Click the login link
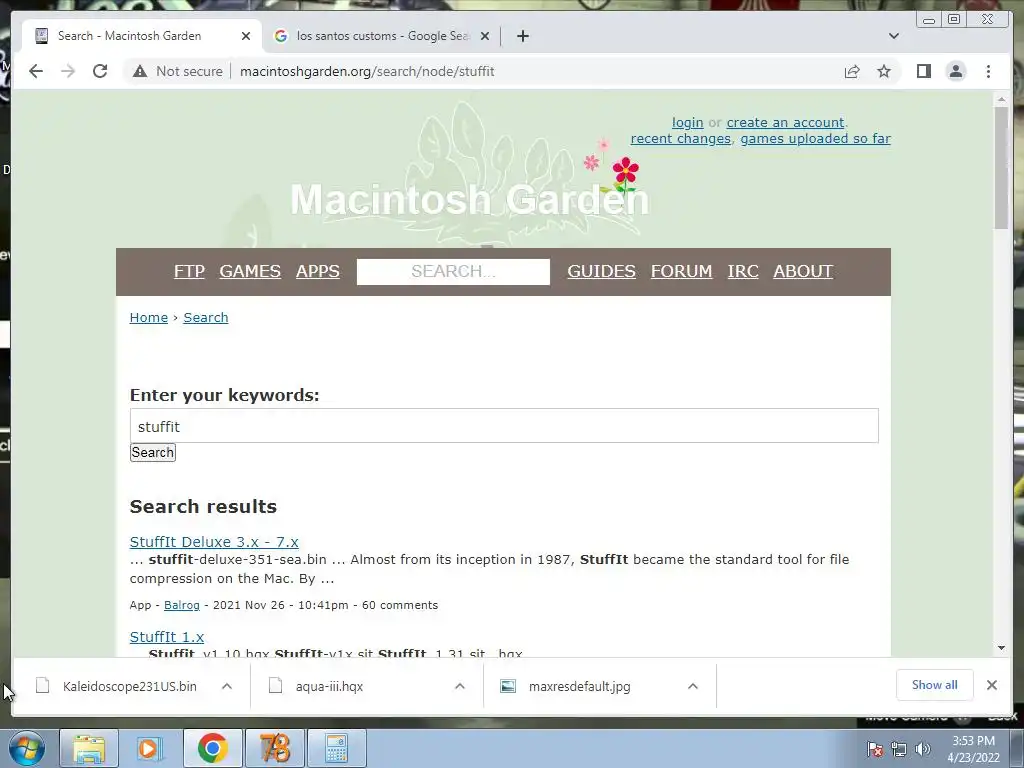 pyautogui.click(x=688, y=122)
